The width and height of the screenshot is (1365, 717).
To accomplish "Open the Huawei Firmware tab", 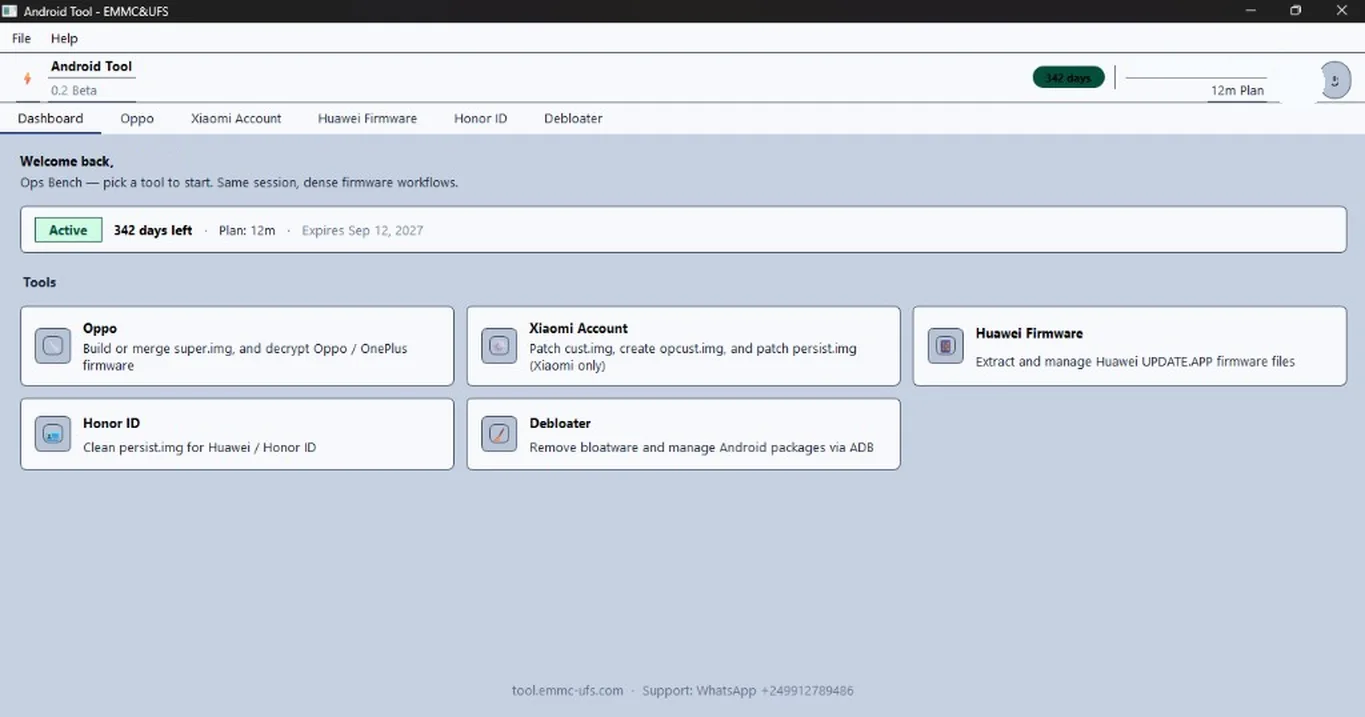I will 367,118.
